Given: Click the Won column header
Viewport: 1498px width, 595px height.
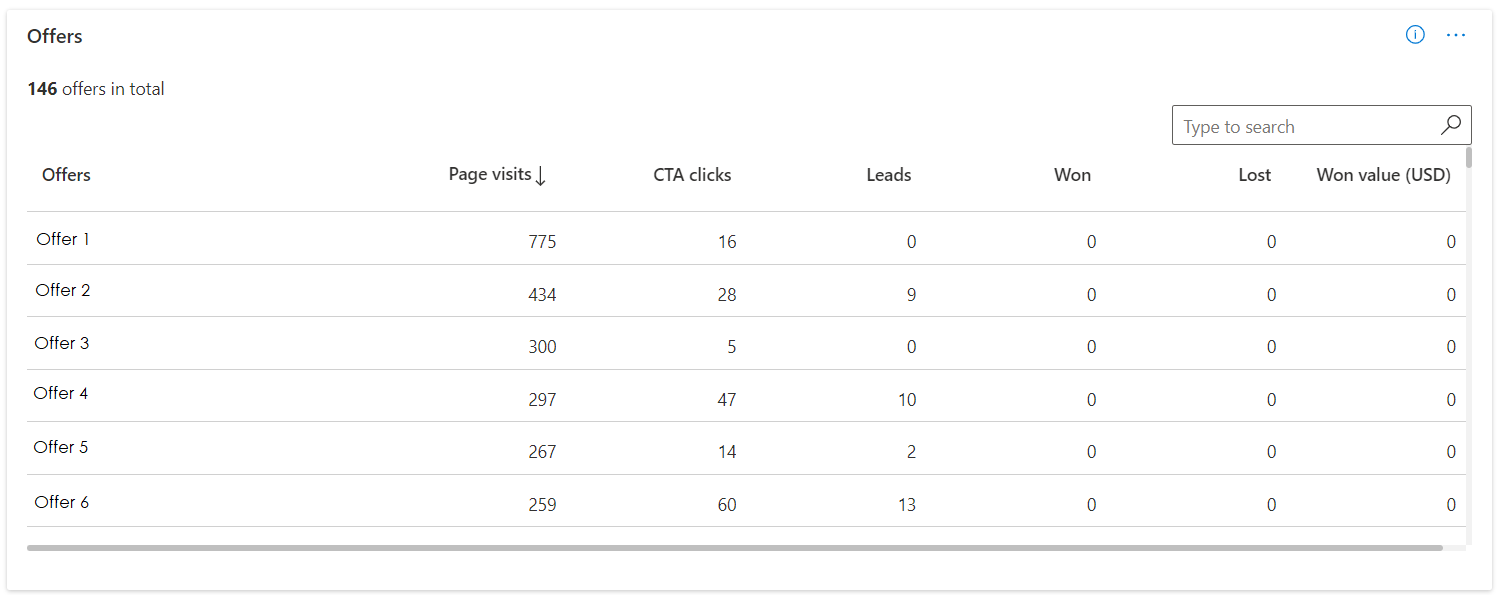Looking at the screenshot, I should click(1072, 175).
